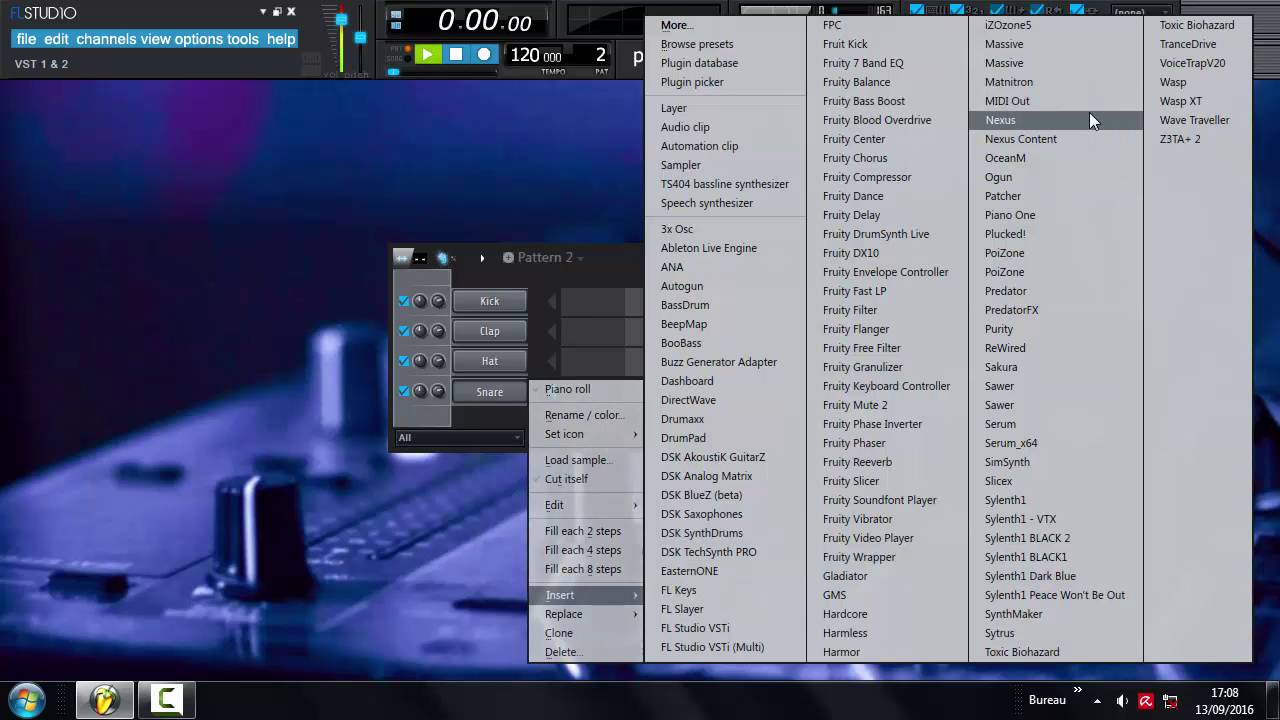This screenshot has width=1280, height=720.
Task: Click the Kick channel pan knob
Action: [420, 301]
